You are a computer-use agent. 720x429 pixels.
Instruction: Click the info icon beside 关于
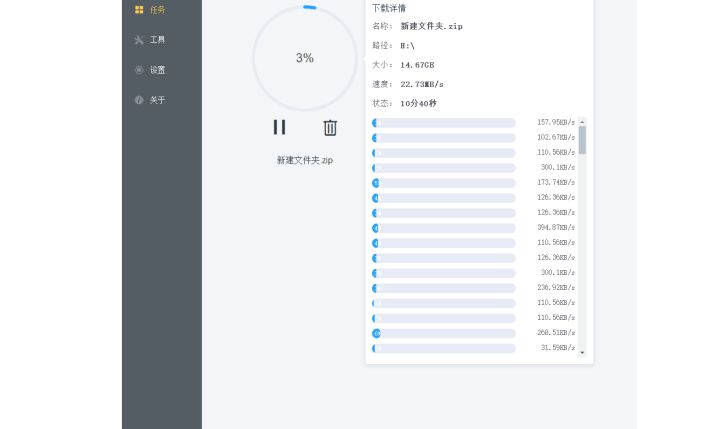(139, 100)
